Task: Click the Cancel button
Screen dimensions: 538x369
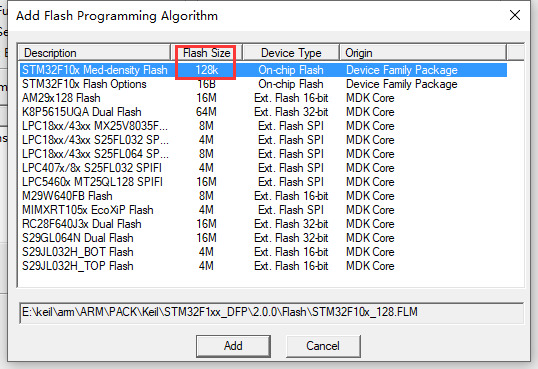Action: tap(323, 346)
